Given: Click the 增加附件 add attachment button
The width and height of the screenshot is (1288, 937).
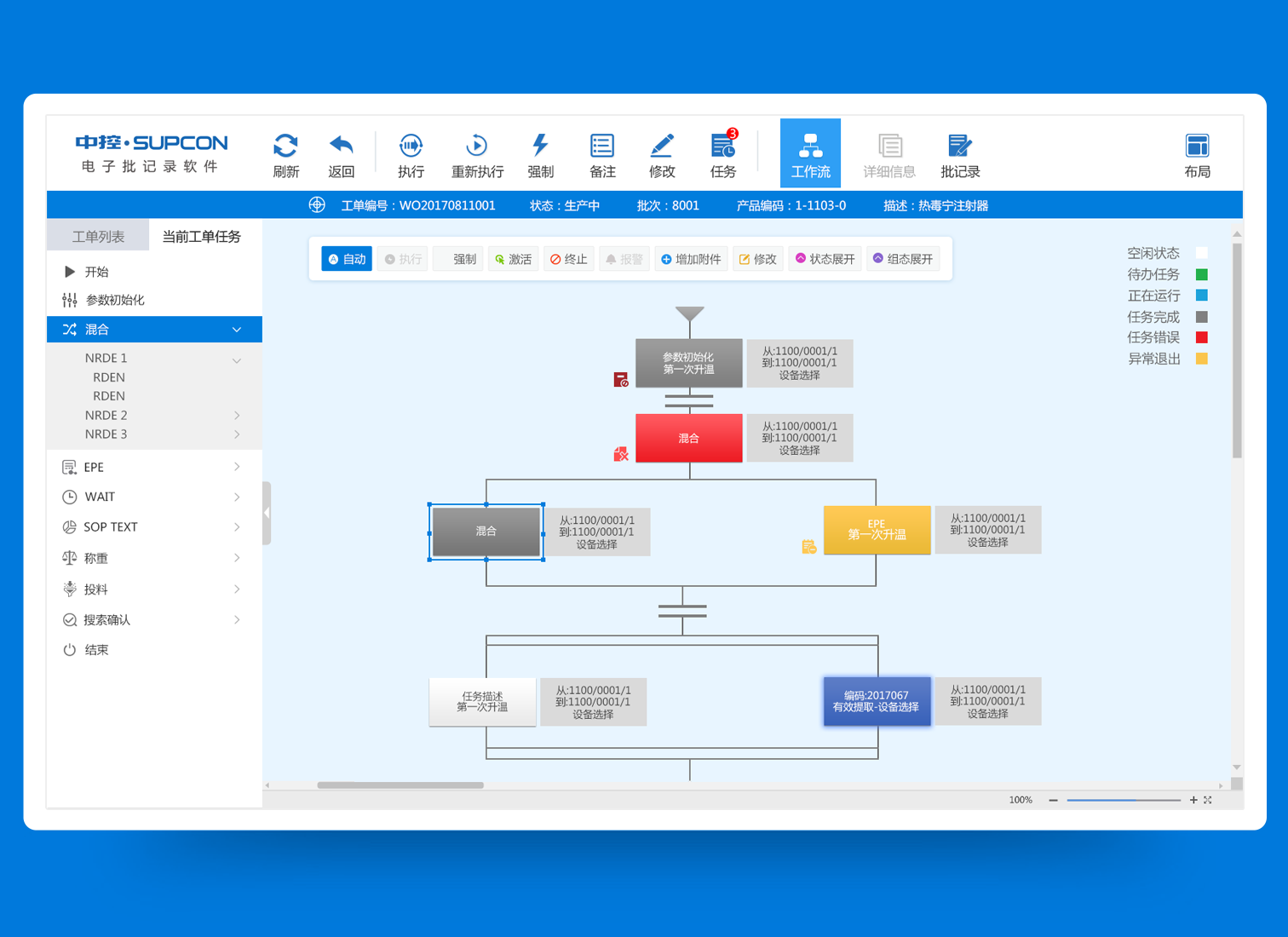Looking at the screenshot, I should point(691,259).
